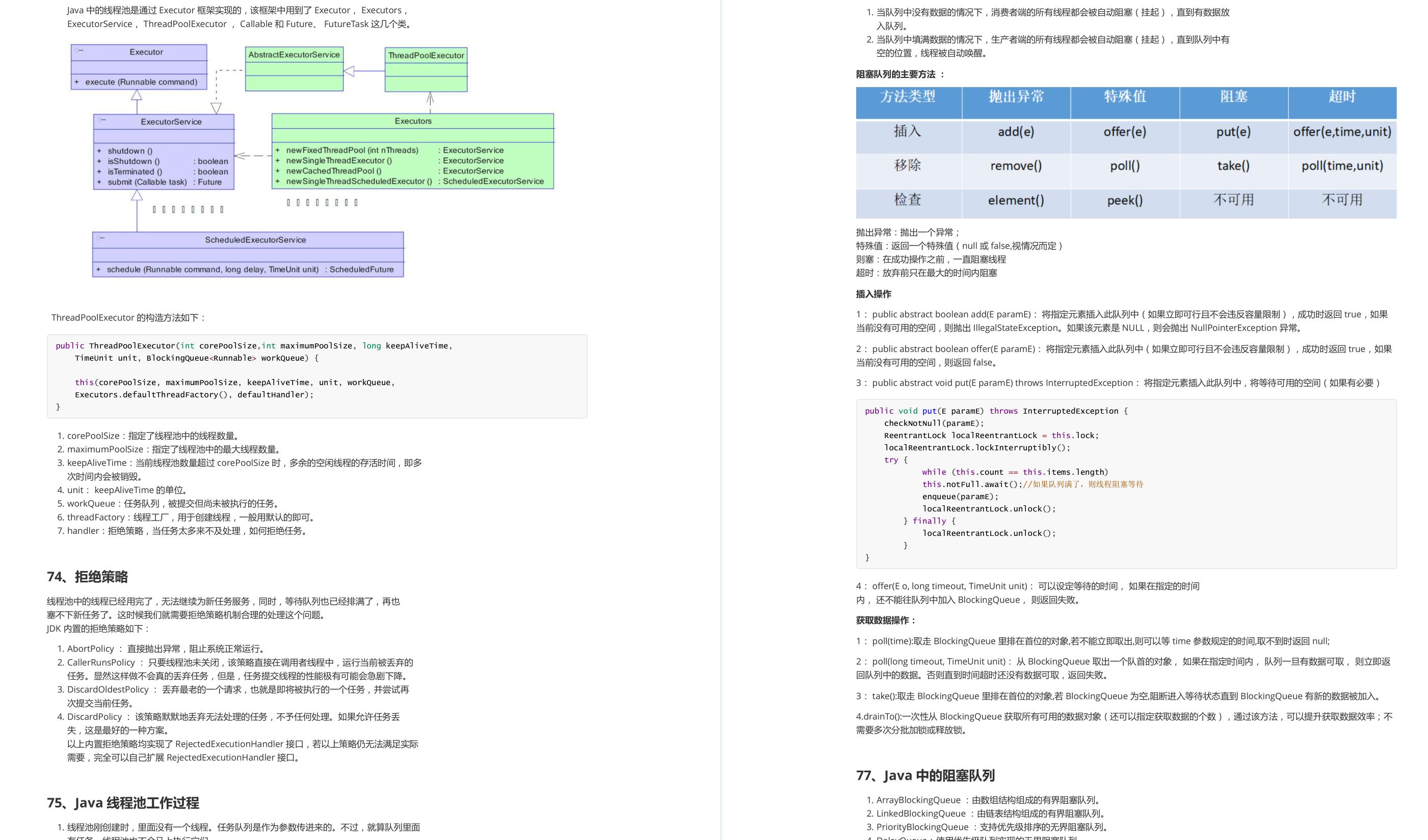
Task: Click the 超时 table header
Action: [x=1342, y=98]
